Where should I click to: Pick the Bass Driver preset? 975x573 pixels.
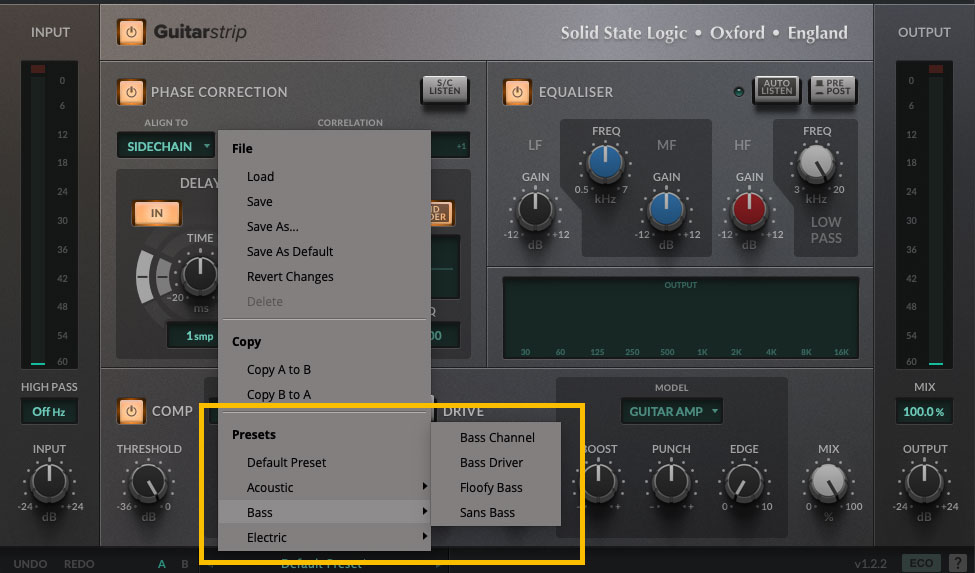[x=491, y=462]
